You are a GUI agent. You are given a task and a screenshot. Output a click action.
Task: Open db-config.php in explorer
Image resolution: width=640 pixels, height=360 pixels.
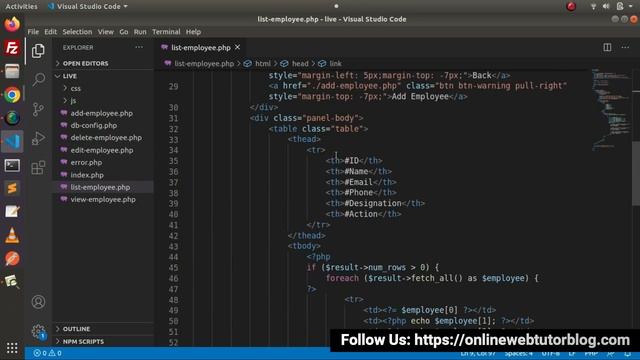click(x=93, y=125)
